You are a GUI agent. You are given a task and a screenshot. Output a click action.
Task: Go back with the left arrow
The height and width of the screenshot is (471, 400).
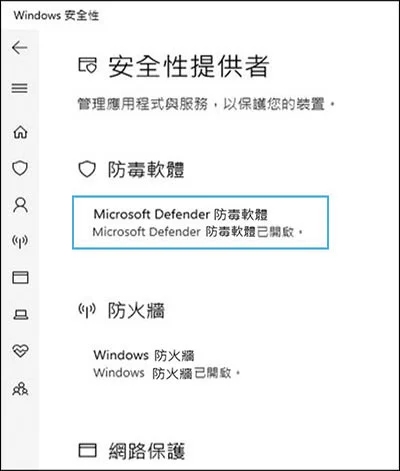coord(20,48)
